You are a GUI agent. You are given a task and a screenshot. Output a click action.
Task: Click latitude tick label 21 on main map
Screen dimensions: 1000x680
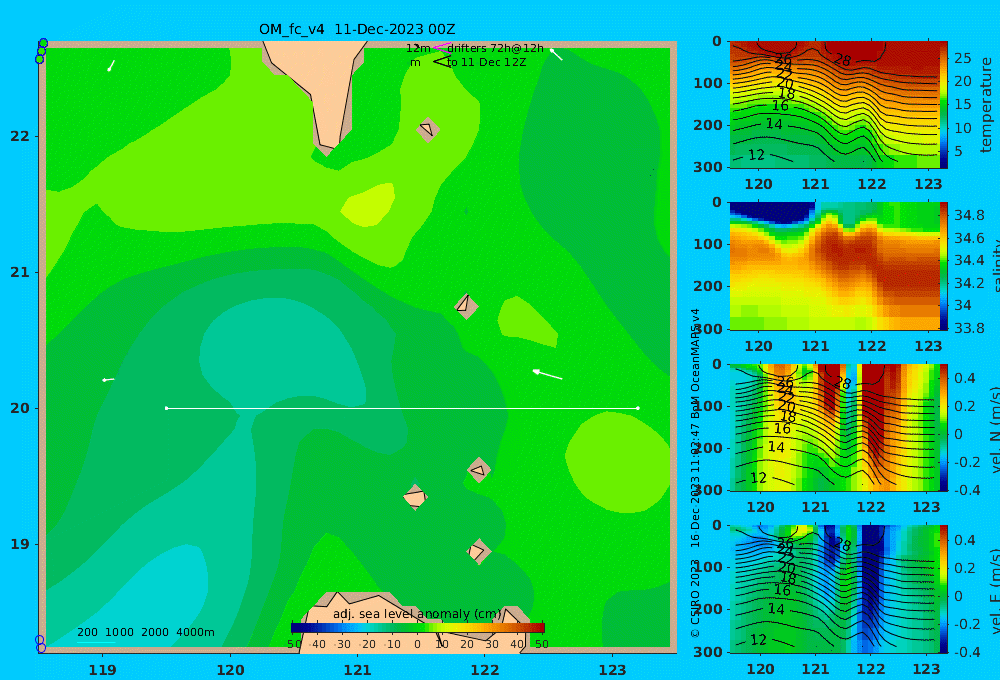20,272
